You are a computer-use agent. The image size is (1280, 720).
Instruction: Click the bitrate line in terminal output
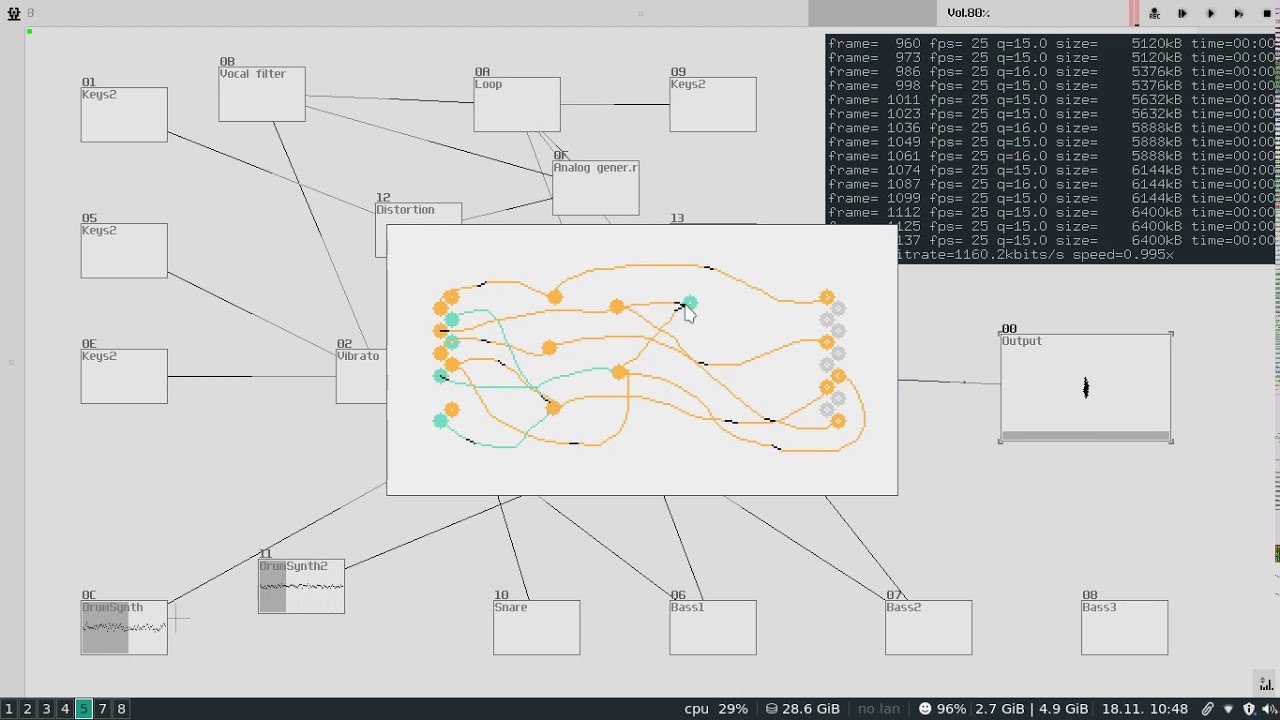click(x=1036, y=255)
